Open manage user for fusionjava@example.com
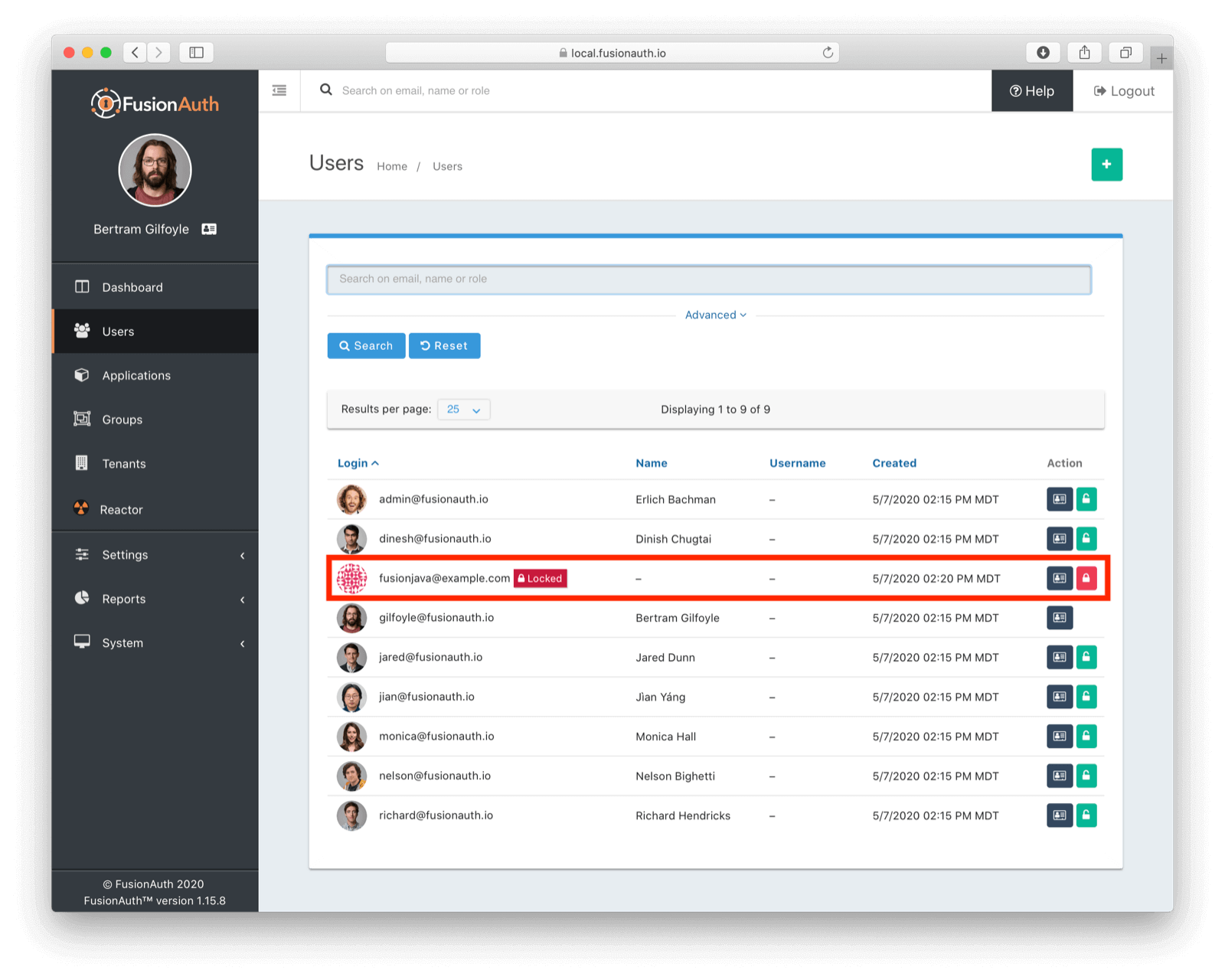The height and width of the screenshot is (980, 1225). coord(1060,578)
